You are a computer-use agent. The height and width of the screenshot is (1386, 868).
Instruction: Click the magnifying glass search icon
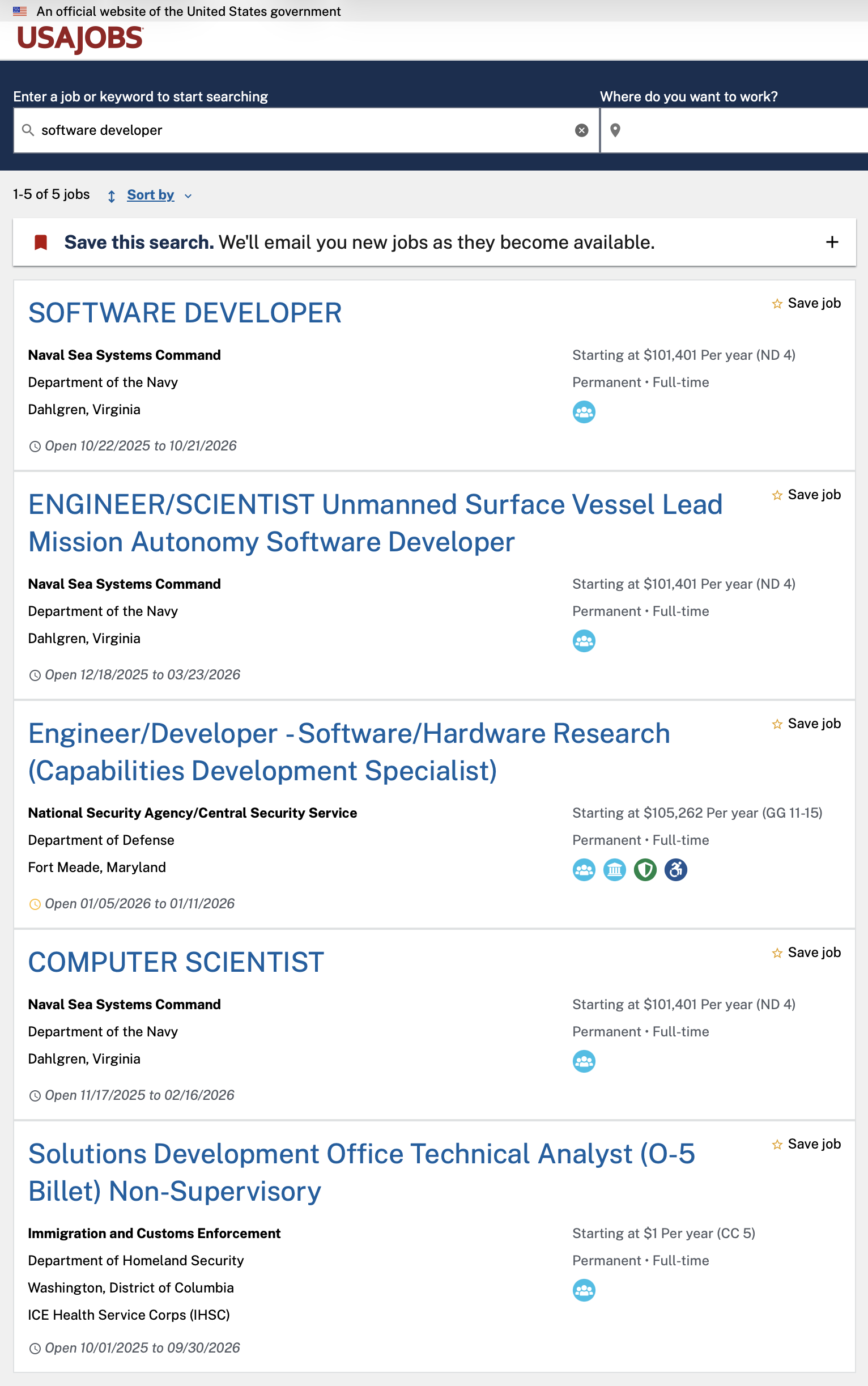pos(28,130)
